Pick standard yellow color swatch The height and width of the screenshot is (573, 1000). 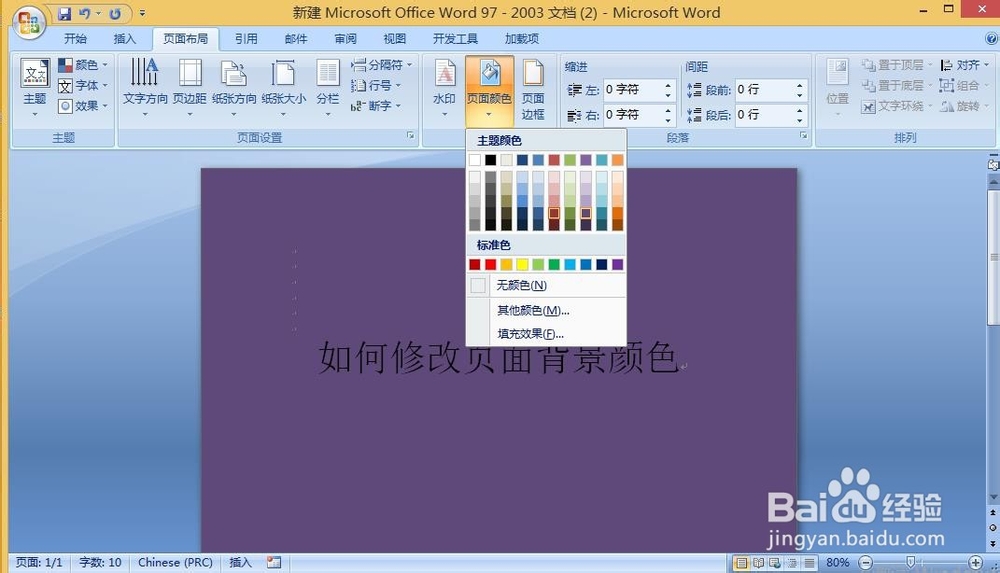coord(522,264)
